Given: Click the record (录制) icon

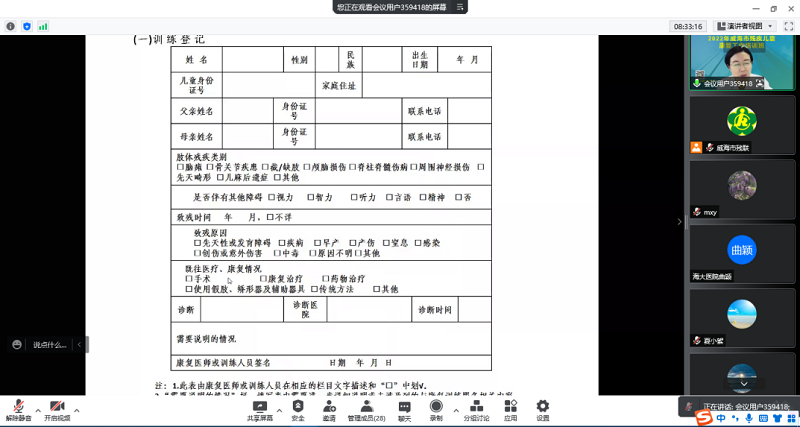Looking at the screenshot, I should (436, 406).
